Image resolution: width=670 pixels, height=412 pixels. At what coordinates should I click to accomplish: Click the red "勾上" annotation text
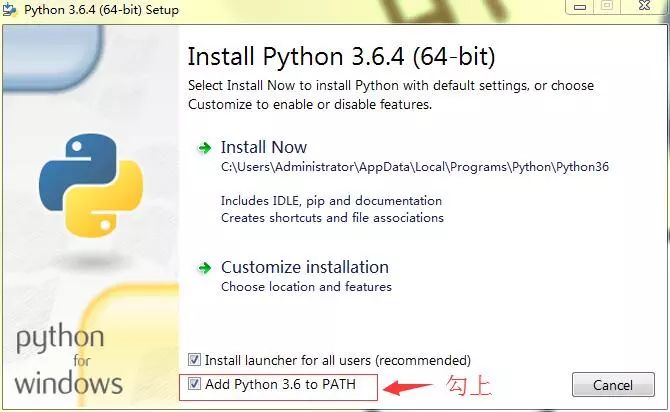point(469,384)
